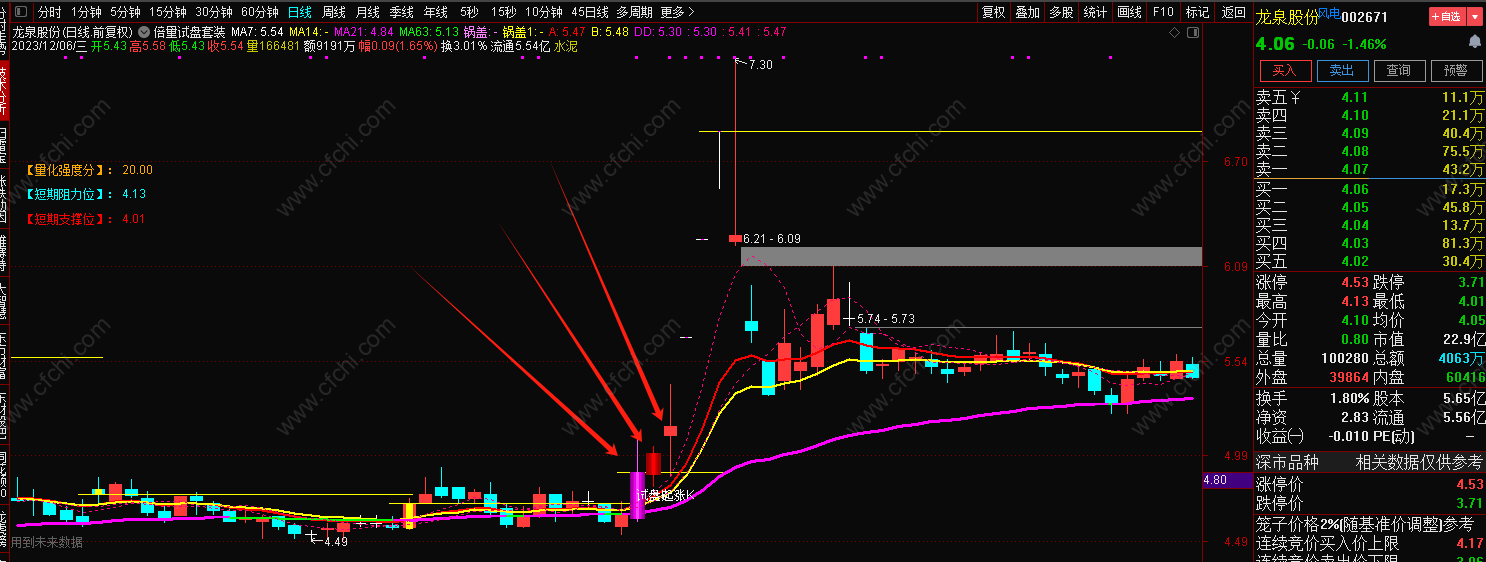Screen dimensions: 1486x562
Task: Click the 风电 sector tag
Action: 1328,13
